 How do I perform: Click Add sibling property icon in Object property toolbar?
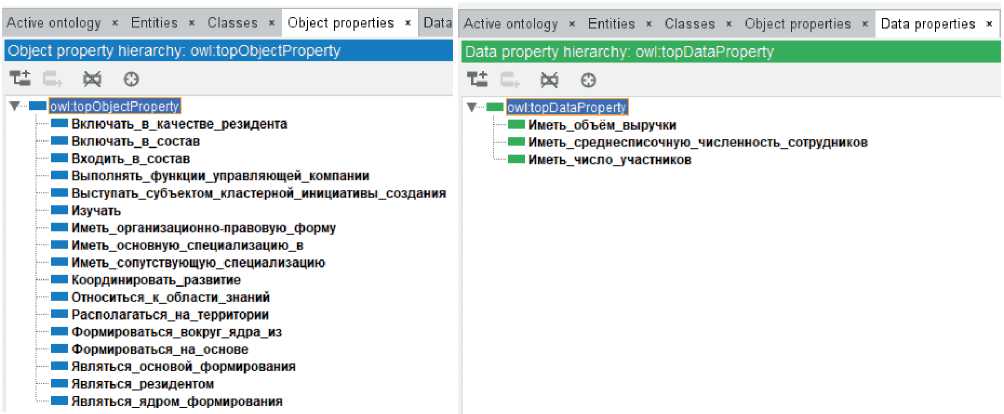pos(49,78)
